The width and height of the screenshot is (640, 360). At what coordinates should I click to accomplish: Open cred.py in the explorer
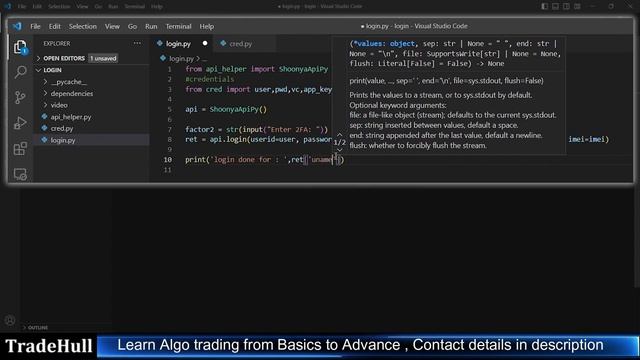point(62,128)
